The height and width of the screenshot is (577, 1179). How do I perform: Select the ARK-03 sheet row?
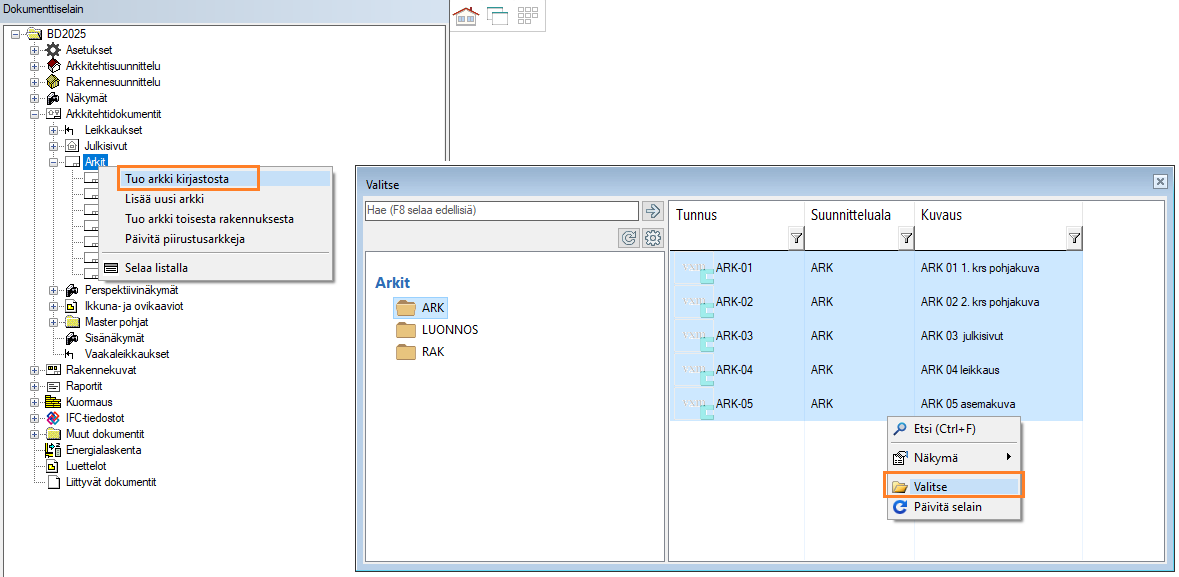click(734, 336)
